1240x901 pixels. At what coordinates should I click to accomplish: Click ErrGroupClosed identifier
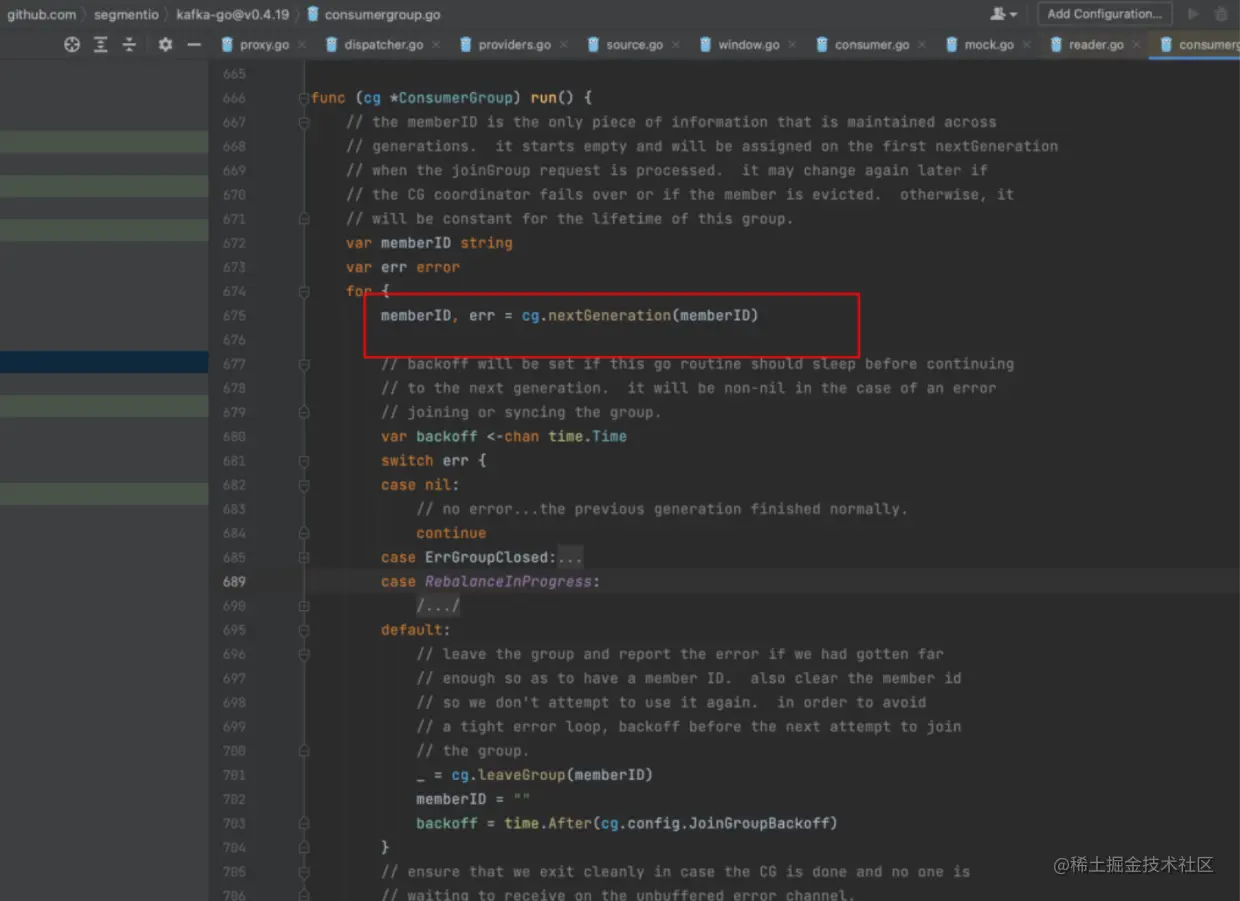pyautogui.click(x=487, y=557)
